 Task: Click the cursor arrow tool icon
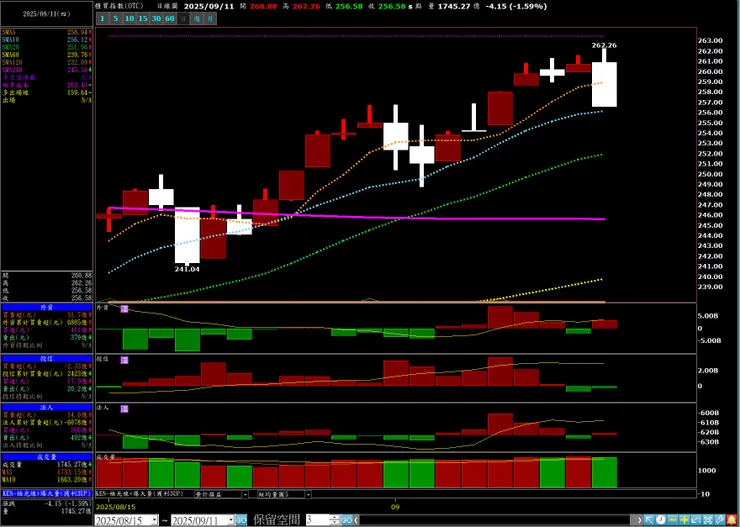point(649,520)
